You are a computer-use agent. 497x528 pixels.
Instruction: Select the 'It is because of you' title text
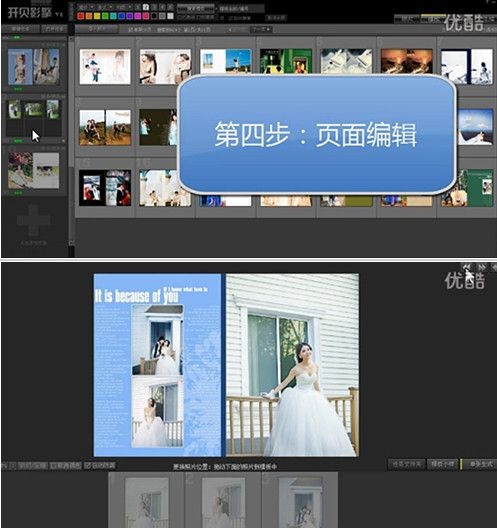tap(137, 296)
